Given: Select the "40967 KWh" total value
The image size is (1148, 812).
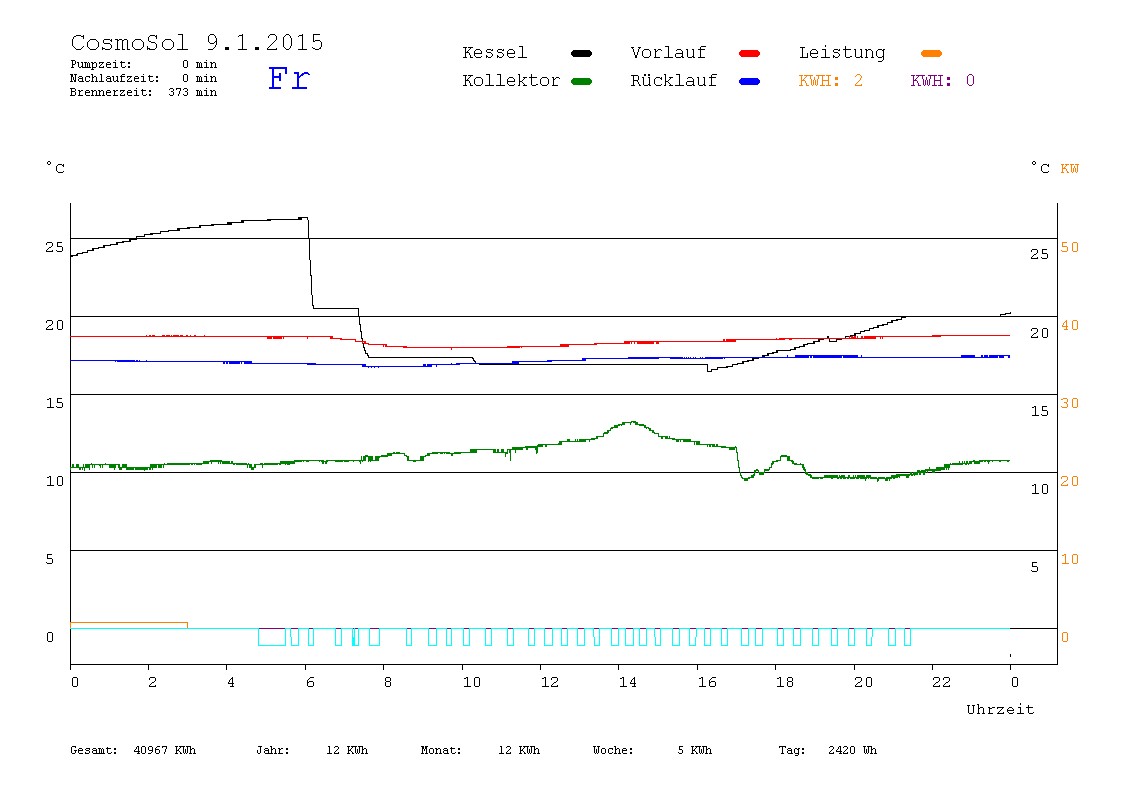Looking at the screenshot, I should [165, 750].
